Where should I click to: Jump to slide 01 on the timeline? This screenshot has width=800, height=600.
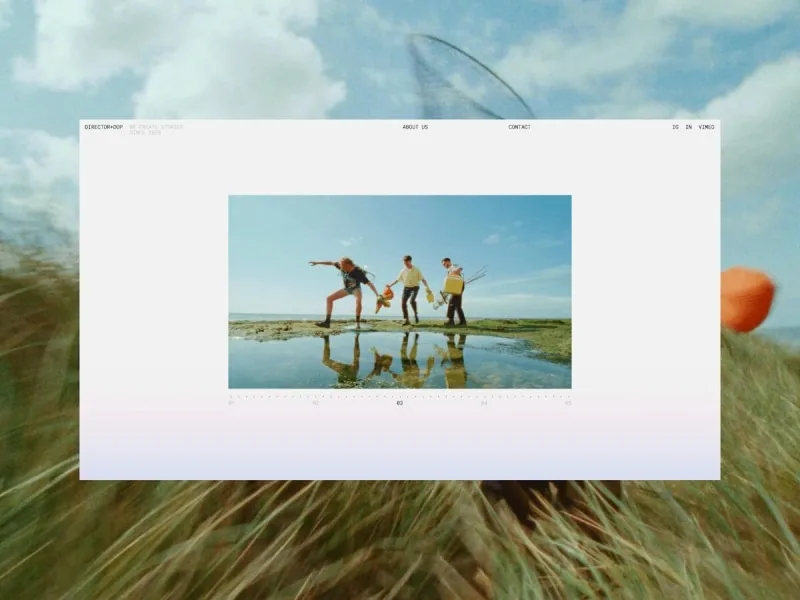coord(231,403)
